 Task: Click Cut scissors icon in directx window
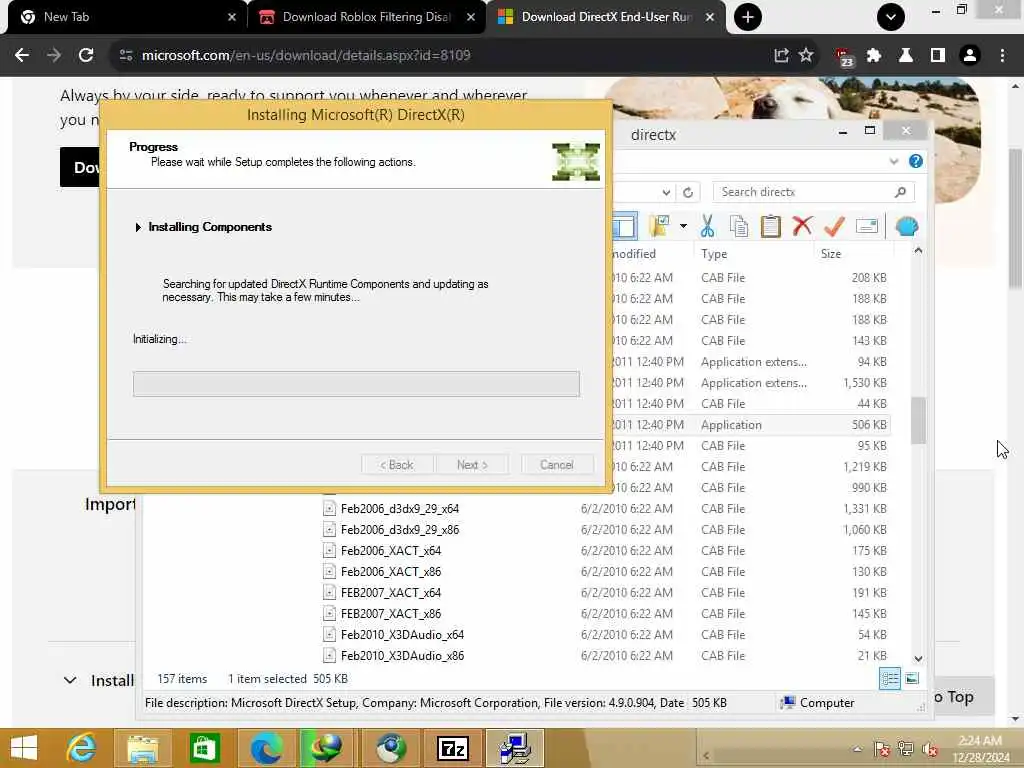click(707, 226)
